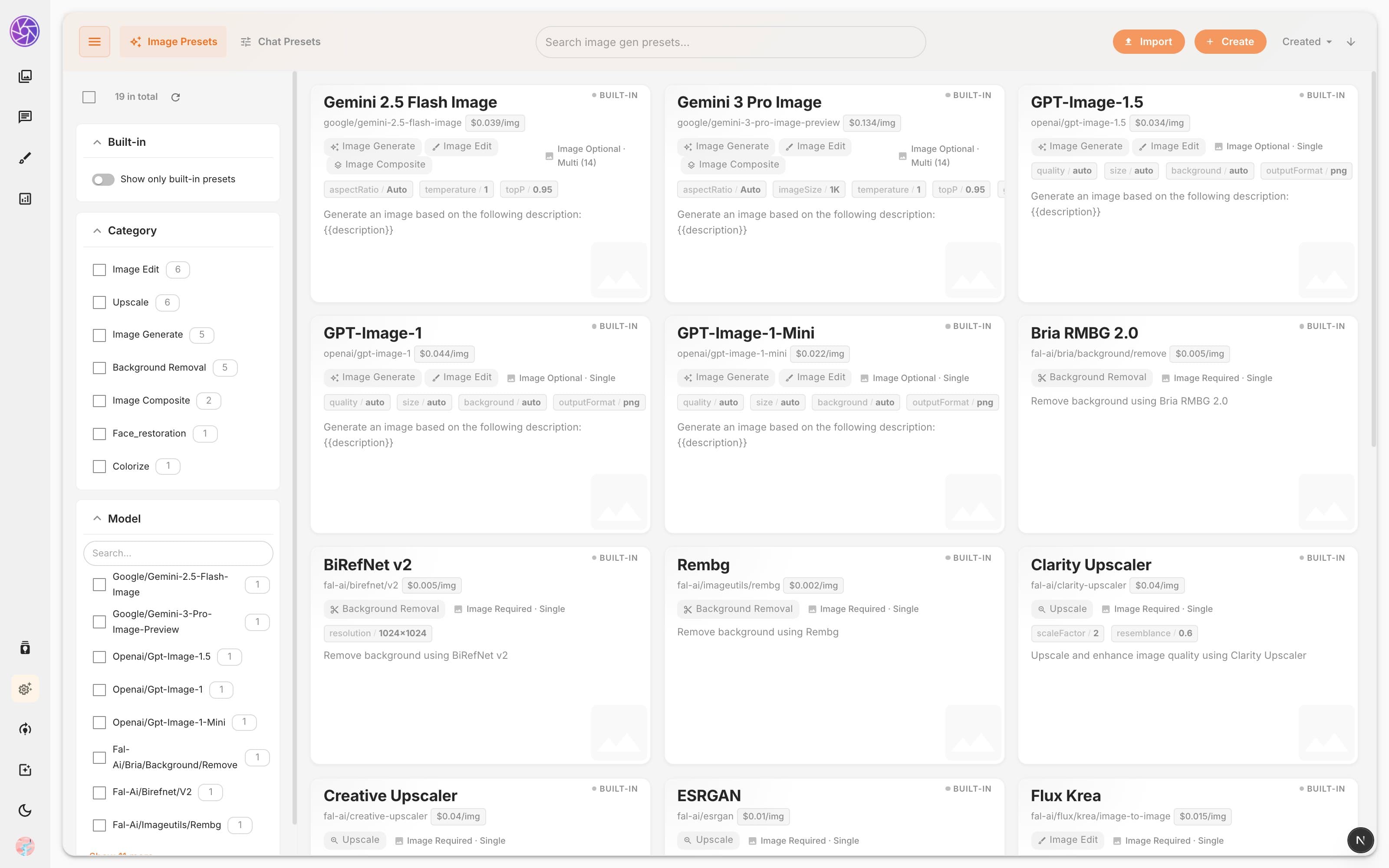
Task: Open the user avatar in sidebar
Action: pyautogui.click(x=25, y=846)
